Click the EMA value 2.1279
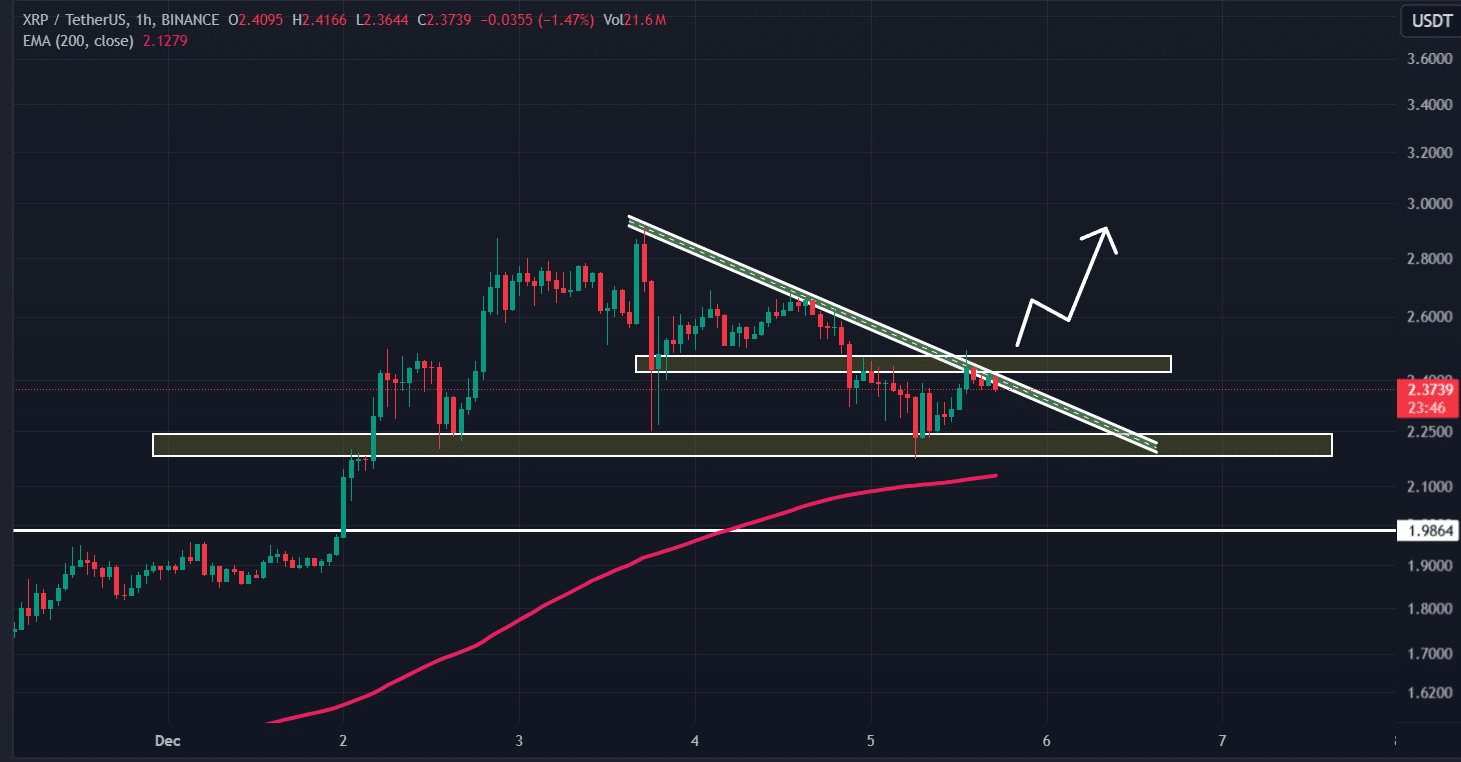This screenshot has height=762, width=1461. click(163, 41)
